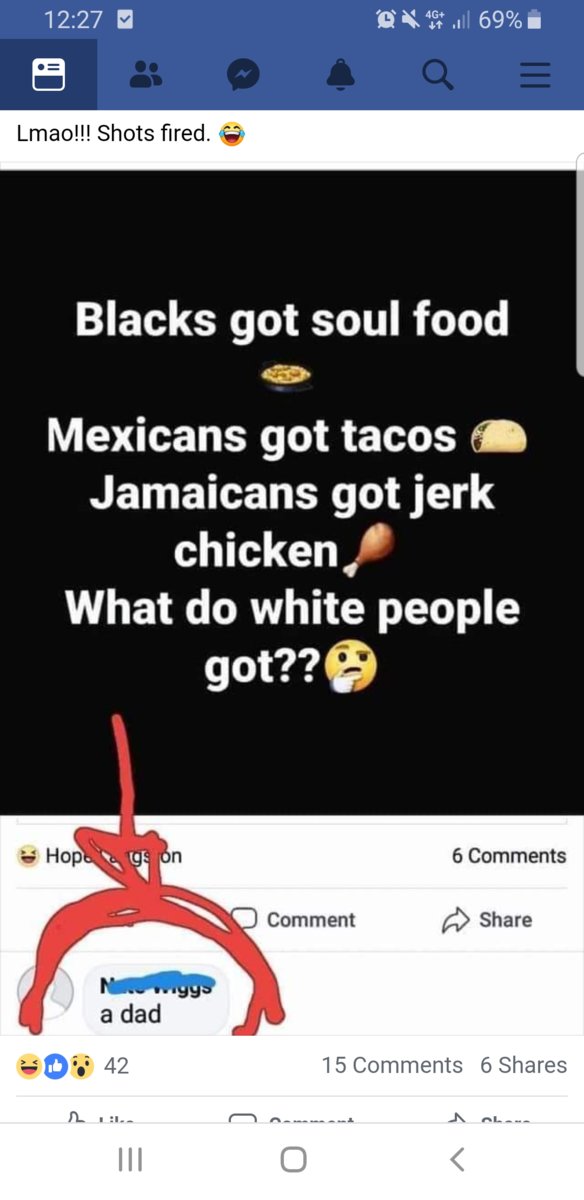584x1200 pixels.
Task: Tap the Search magnifier icon
Action: [437, 75]
